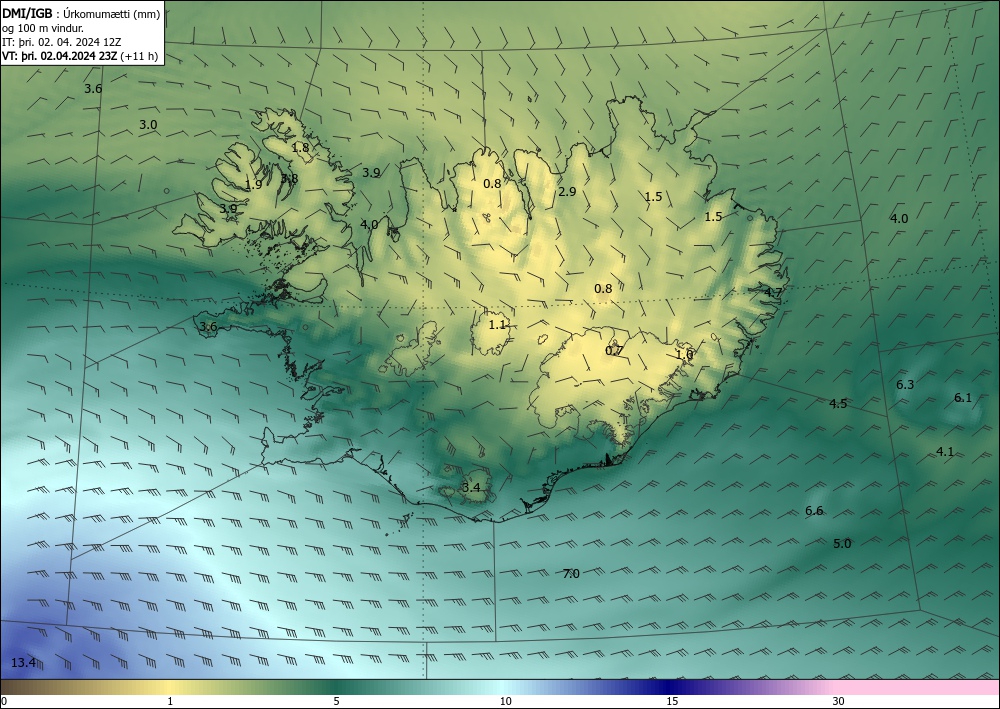The width and height of the screenshot is (1000, 709).
Task: Click the 4.7 value on the east coast
Action: (x=773, y=293)
